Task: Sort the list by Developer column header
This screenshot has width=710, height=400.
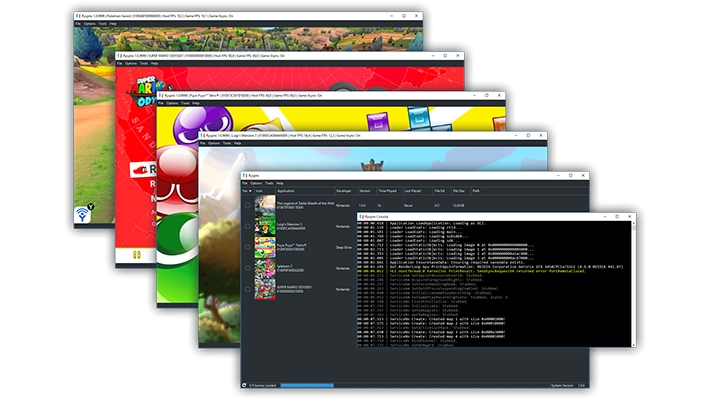Action: [x=345, y=191]
